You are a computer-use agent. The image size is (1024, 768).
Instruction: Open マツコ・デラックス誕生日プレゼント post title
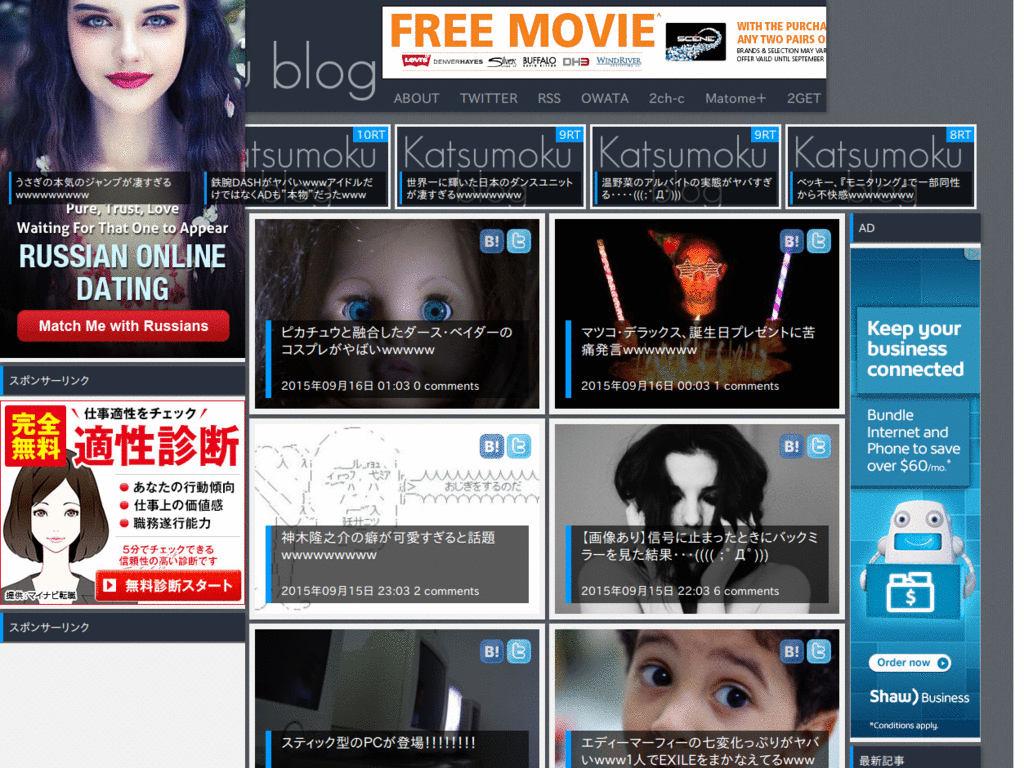coord(697,341)
